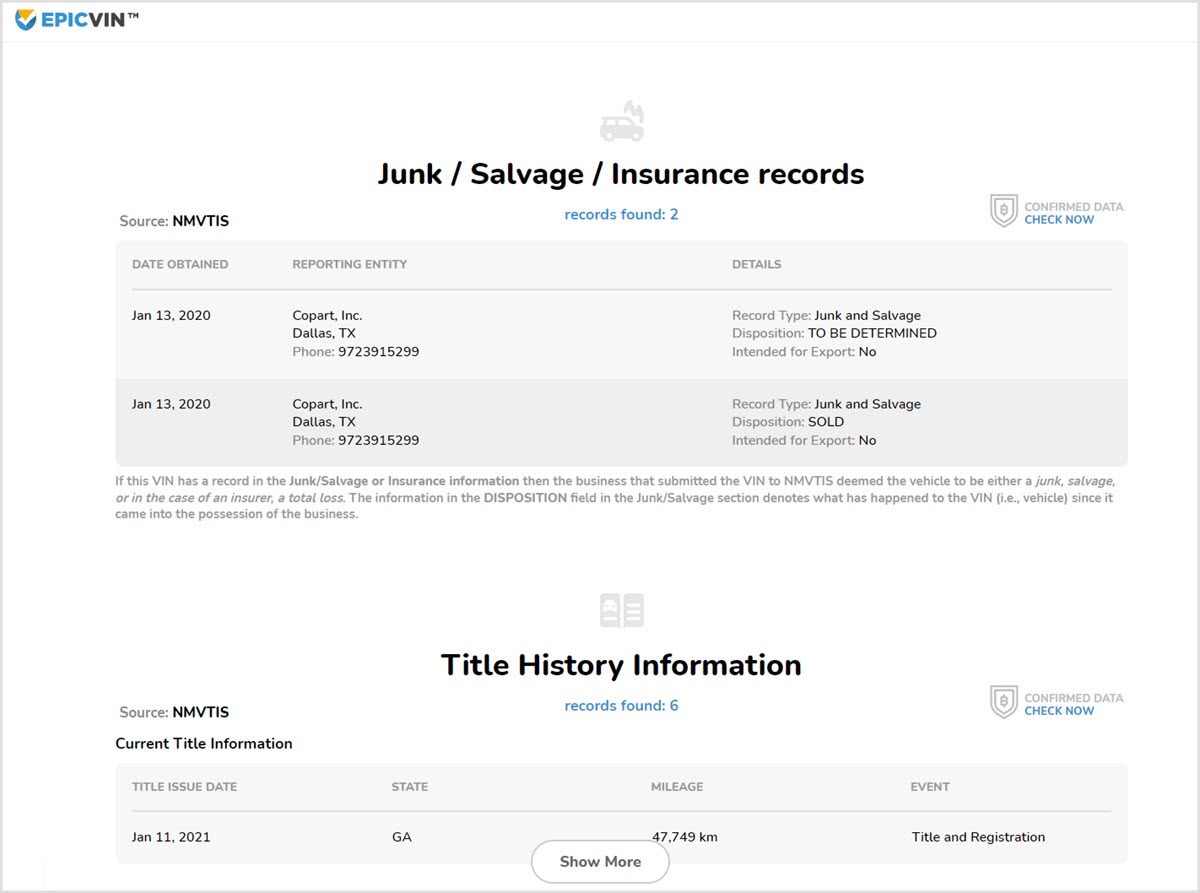Click 'Disposition: TO BE DETERMINED' text

[834, 333]
